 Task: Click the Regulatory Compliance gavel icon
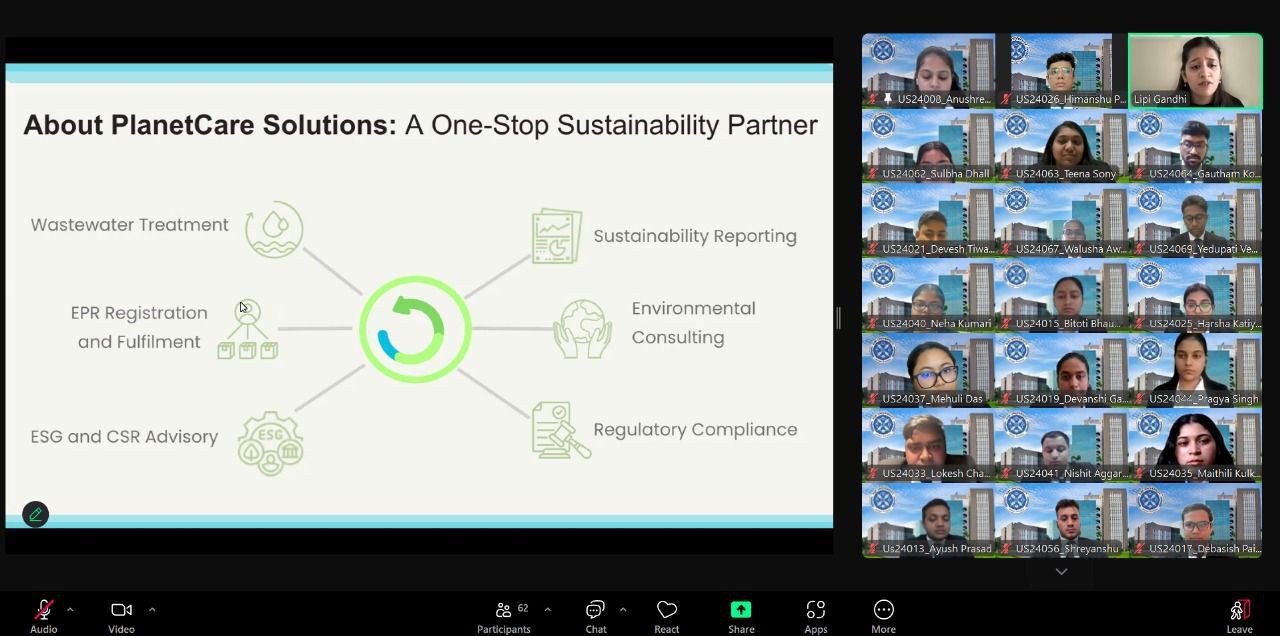[561, 430]
